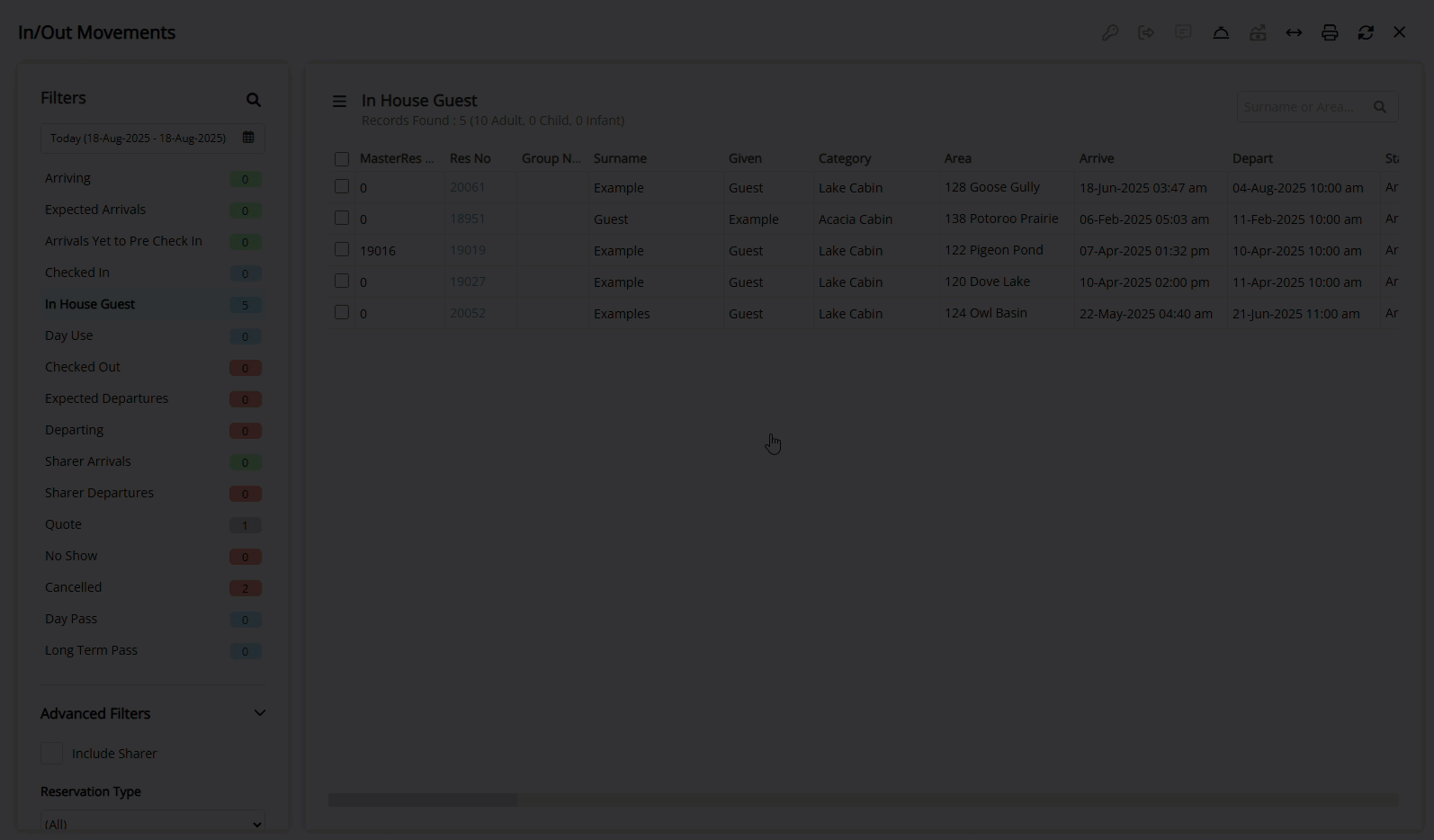Select the Day Use filter
This screenshot has height=840, width=1434.
pos(153,335)
